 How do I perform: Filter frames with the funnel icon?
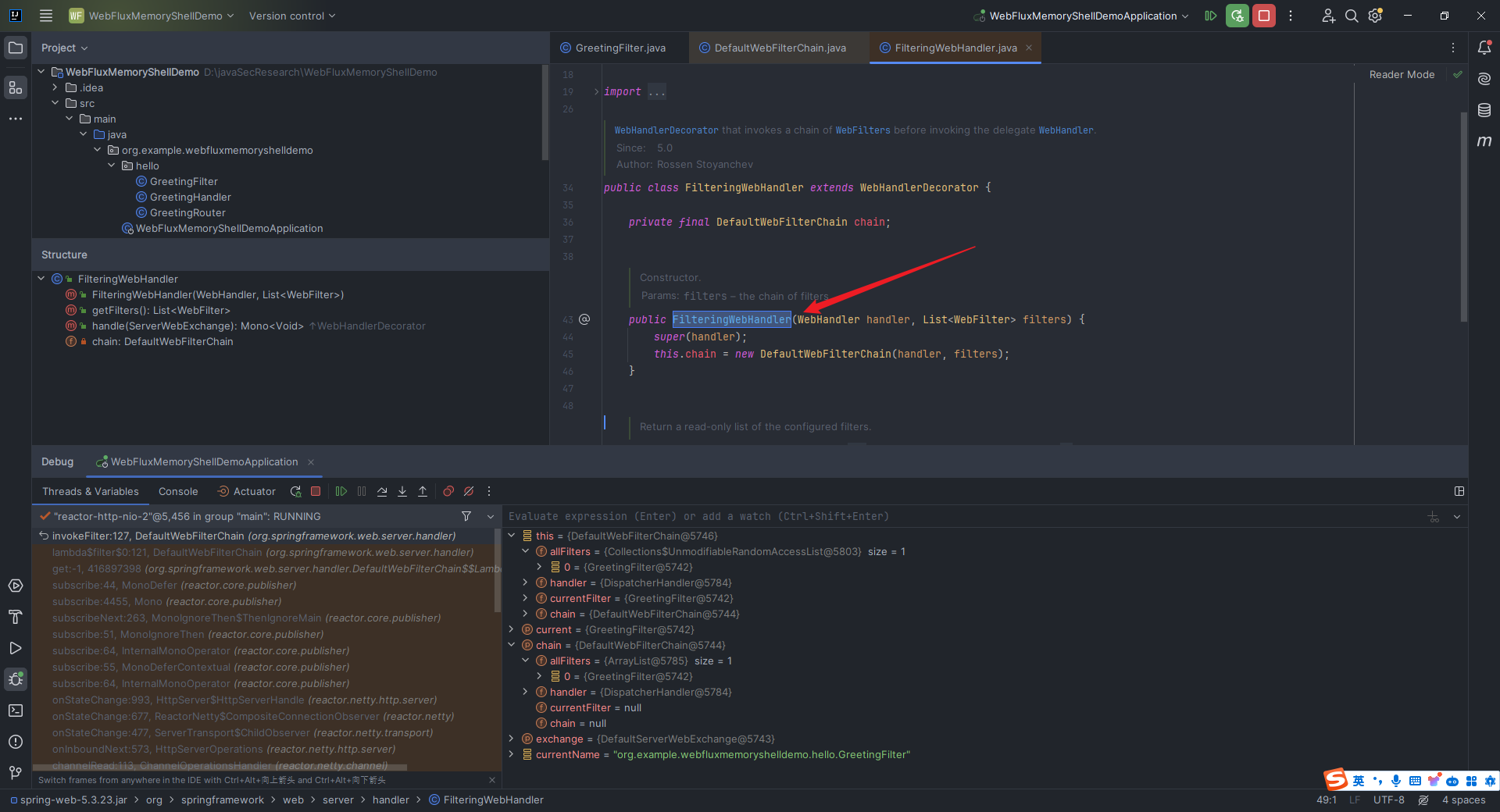click(x=466, y=516)
